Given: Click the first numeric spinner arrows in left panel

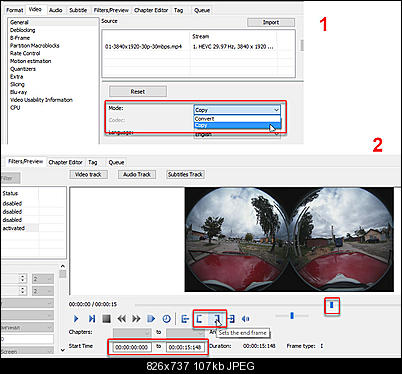Looking at the screenshot, I should [23, 278].
